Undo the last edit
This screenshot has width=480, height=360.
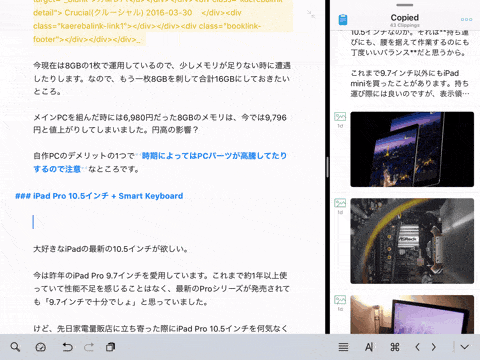pos(67,347)
